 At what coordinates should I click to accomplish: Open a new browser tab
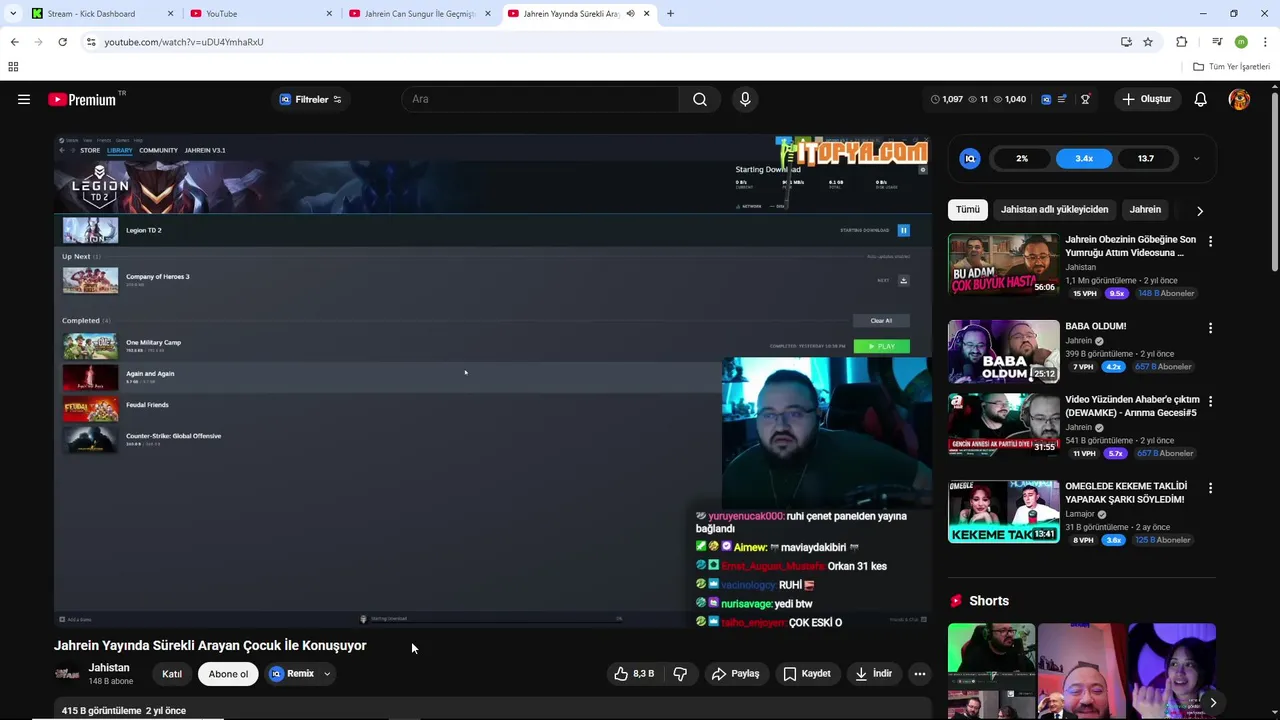coord(670,14)
